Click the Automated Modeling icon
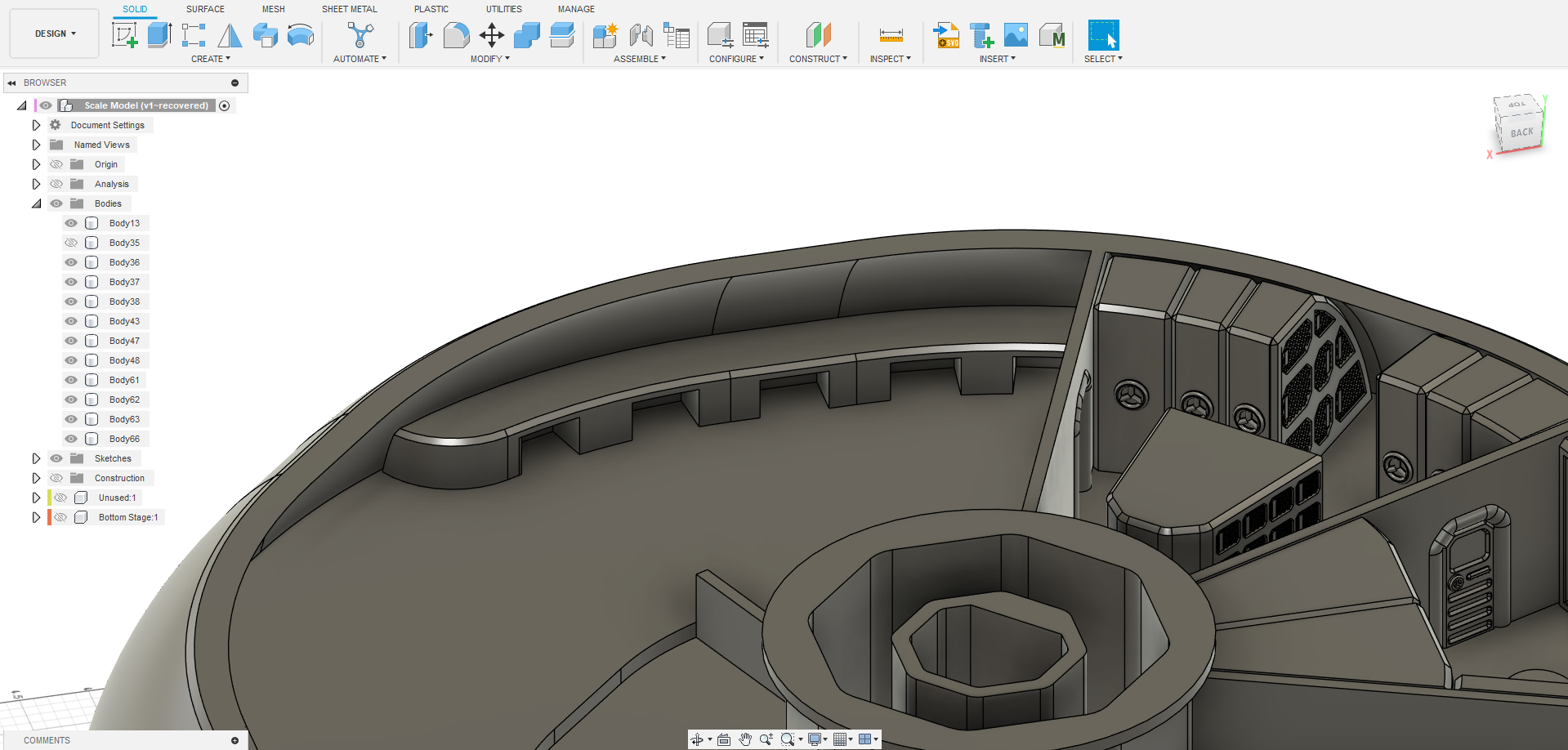The width and height of the screenshot is (1568, 750). 360,35
